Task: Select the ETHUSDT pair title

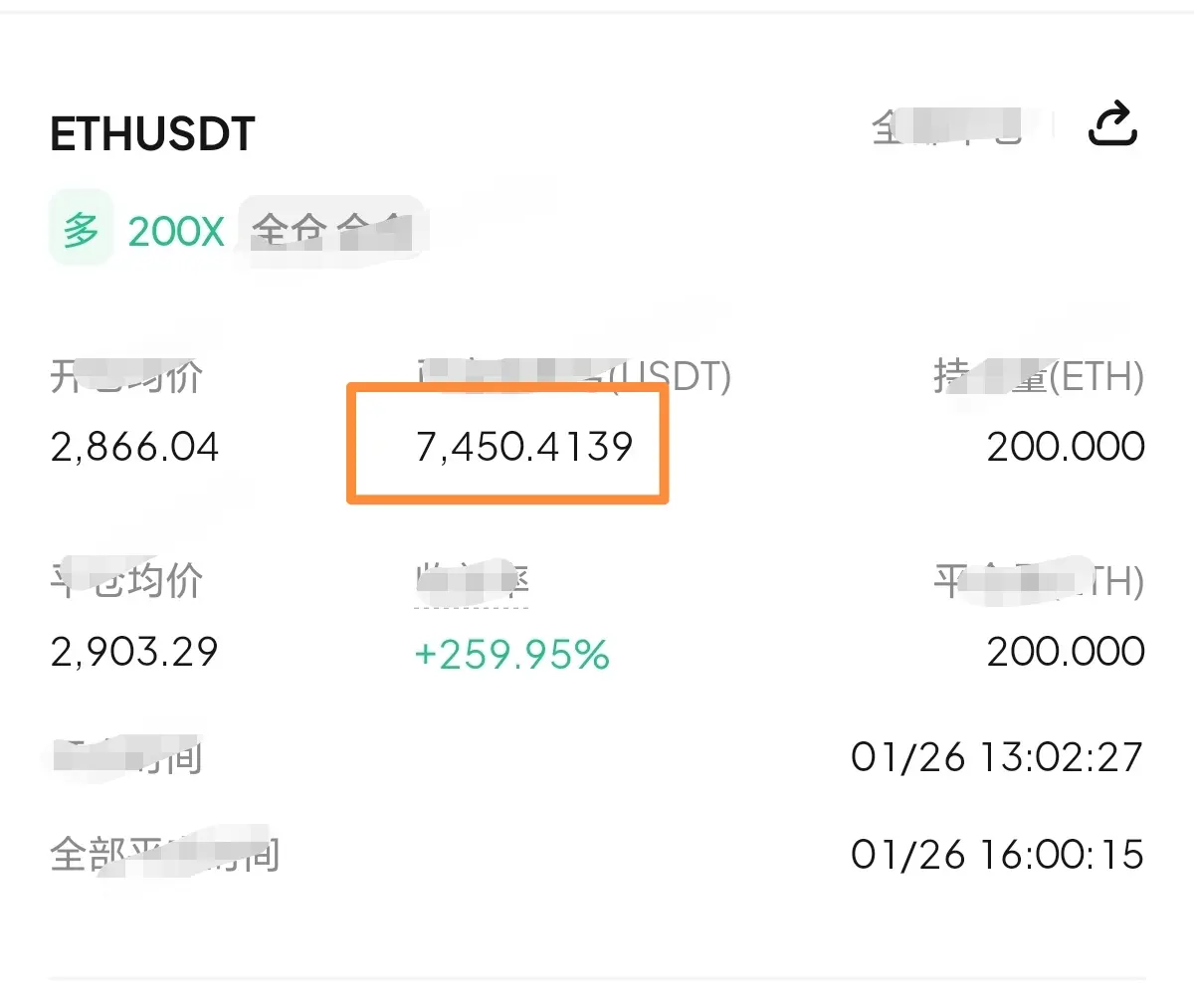Action: coord(152,134)
